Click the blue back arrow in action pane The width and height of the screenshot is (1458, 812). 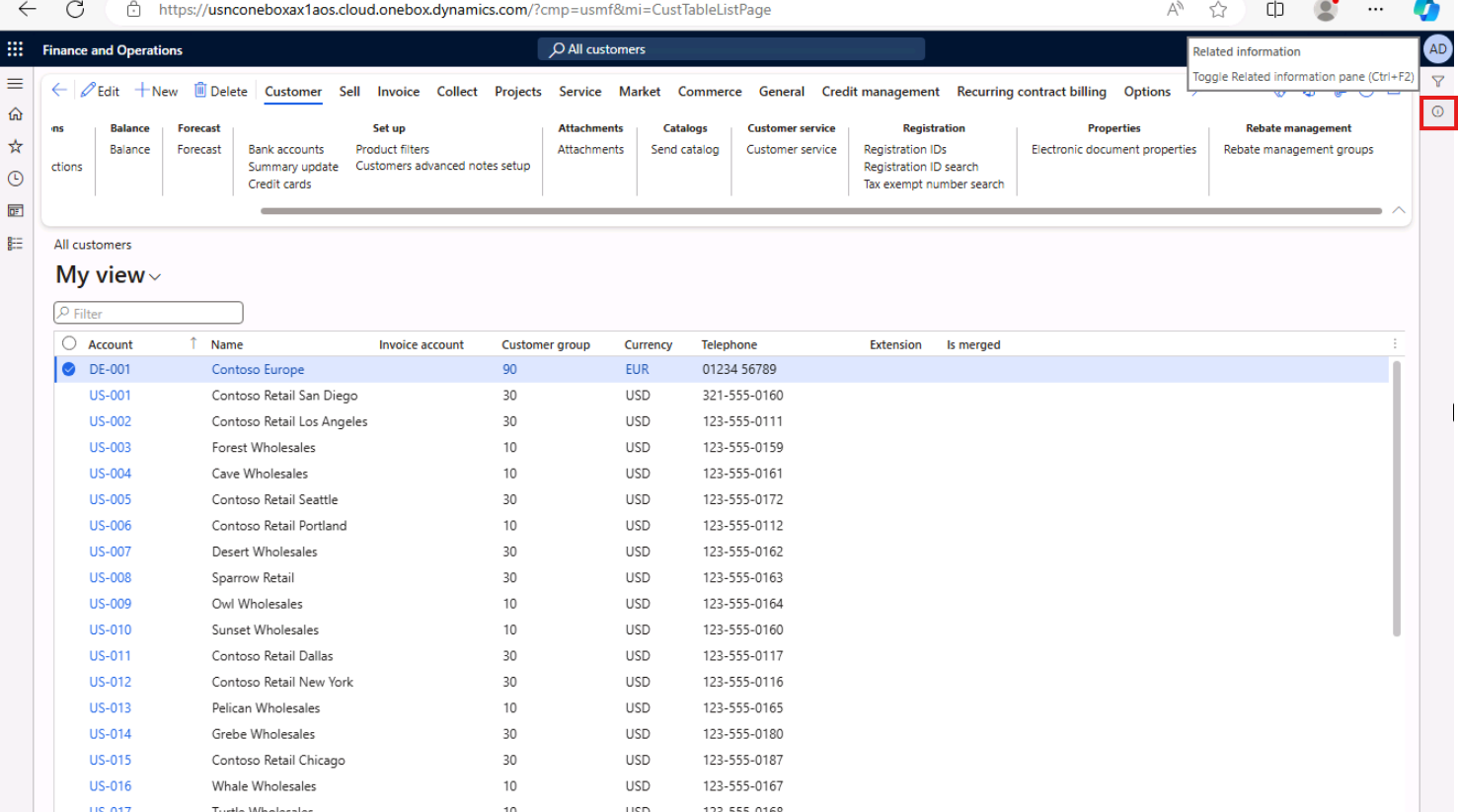tap(59, 90)
